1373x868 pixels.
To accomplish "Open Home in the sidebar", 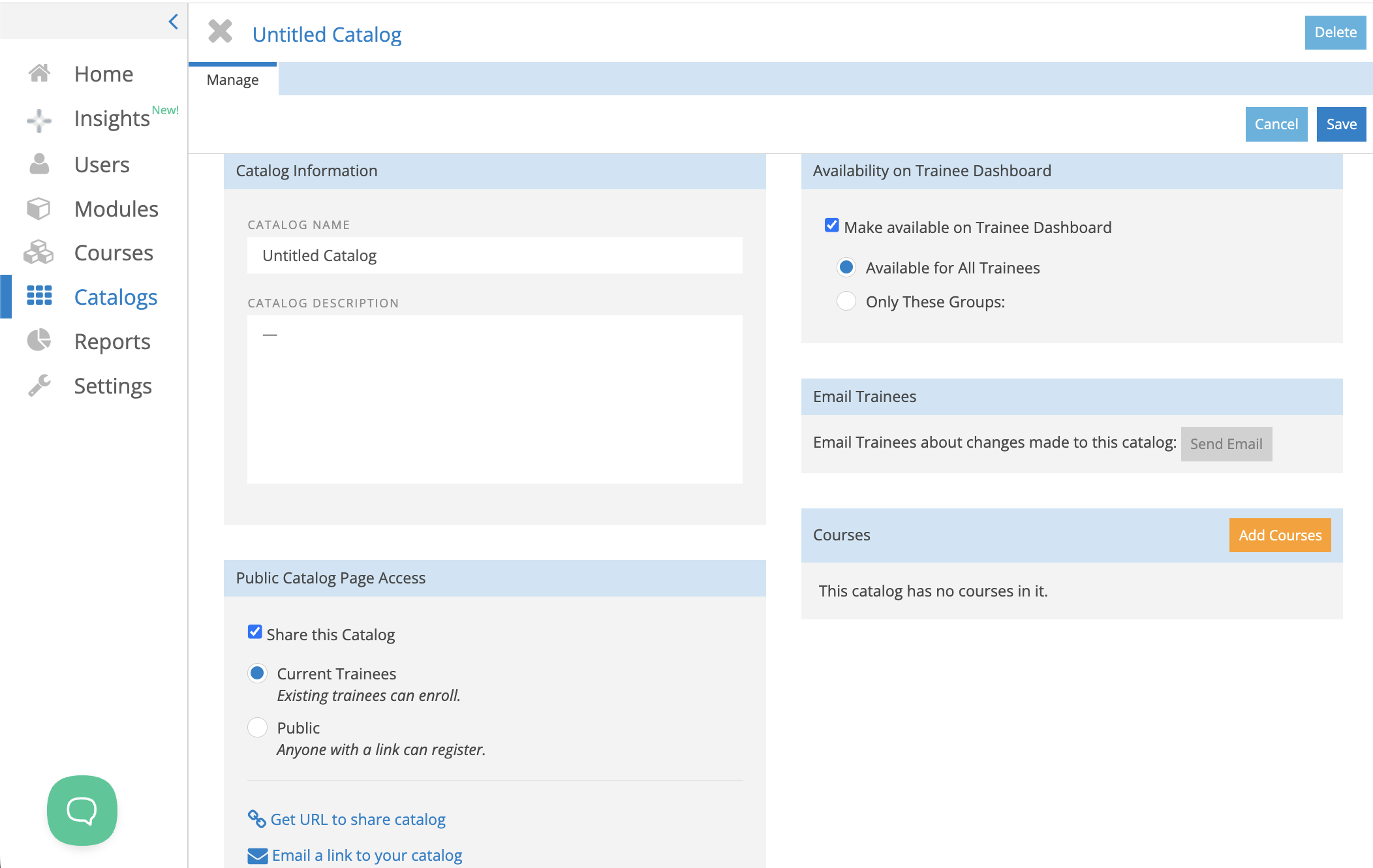I will 104,74.
